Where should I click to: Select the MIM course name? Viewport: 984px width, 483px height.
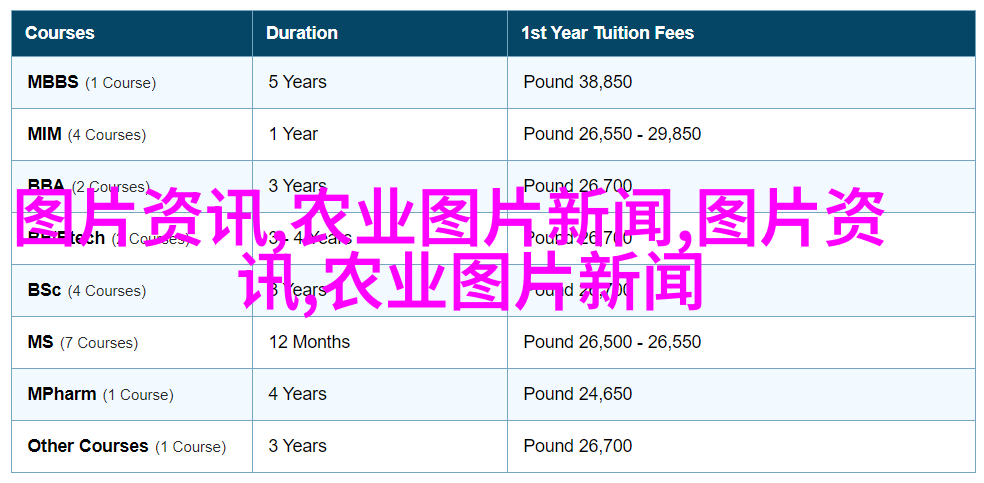[45, 134]
